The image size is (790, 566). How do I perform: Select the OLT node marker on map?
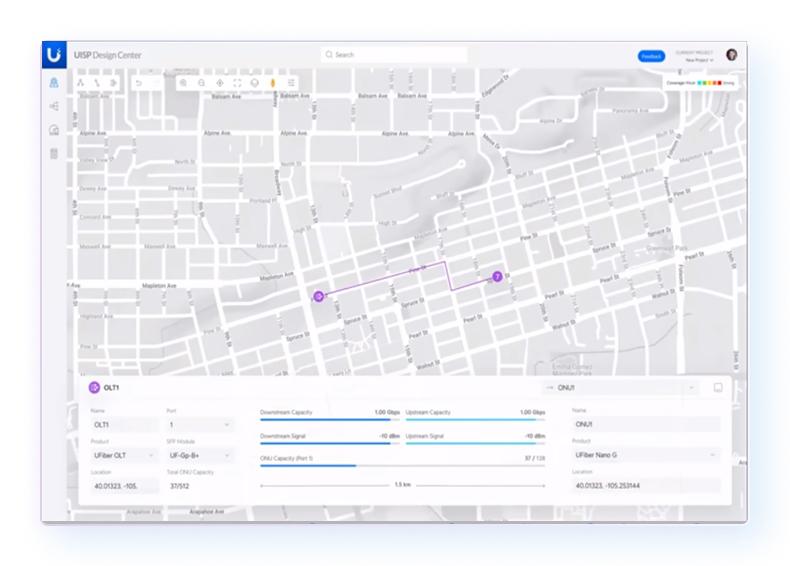click(318, 296)
